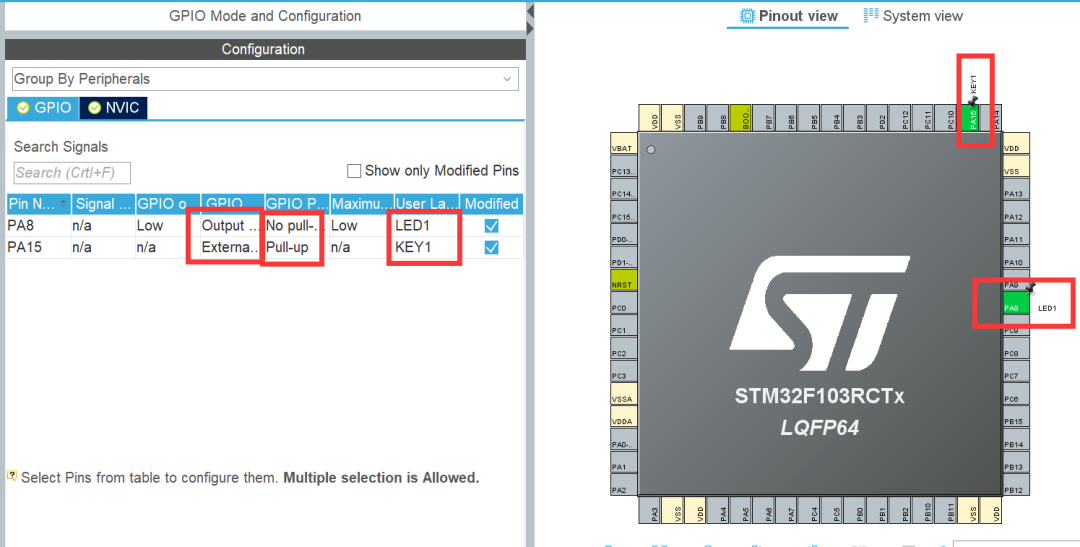Click the KEY1 user label cell in the table

pos(426,247)
